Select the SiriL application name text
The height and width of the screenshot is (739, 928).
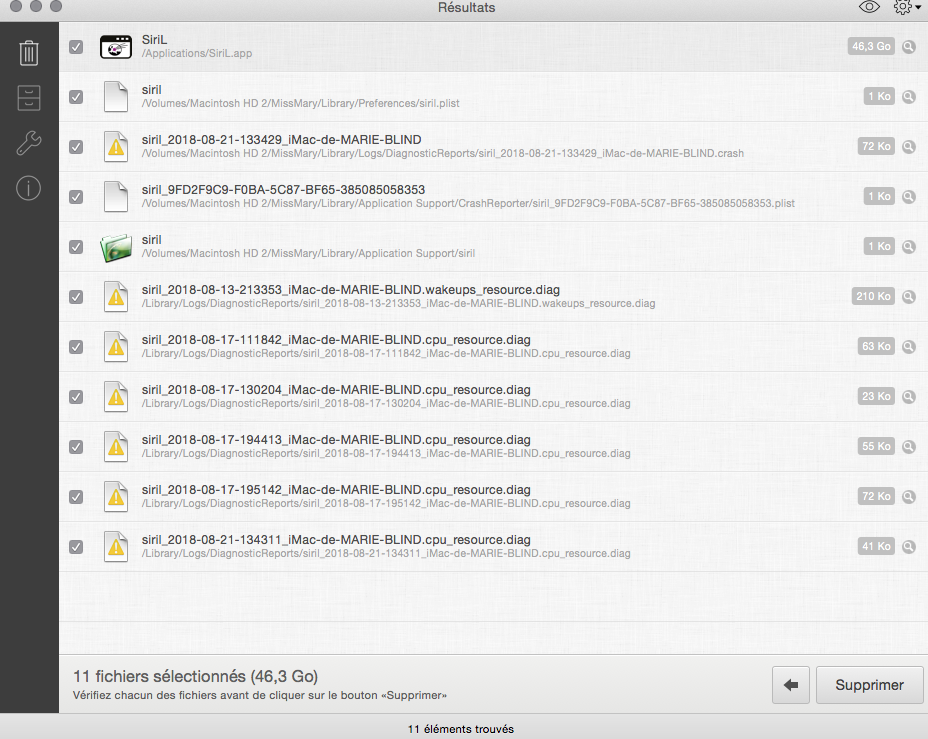154,40
